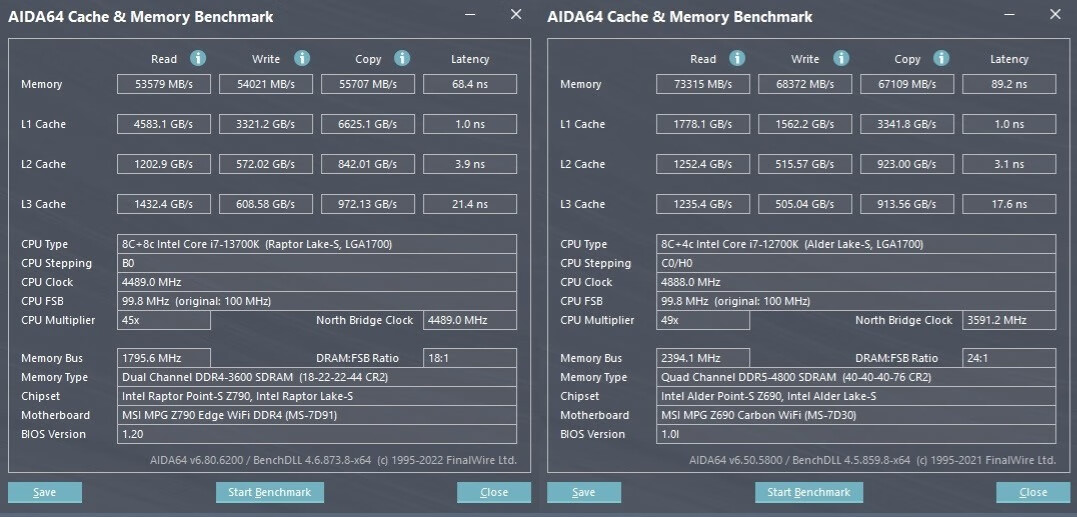Select the 73315 MB/s memory read field
The image size is (1077, 517).
703,84
